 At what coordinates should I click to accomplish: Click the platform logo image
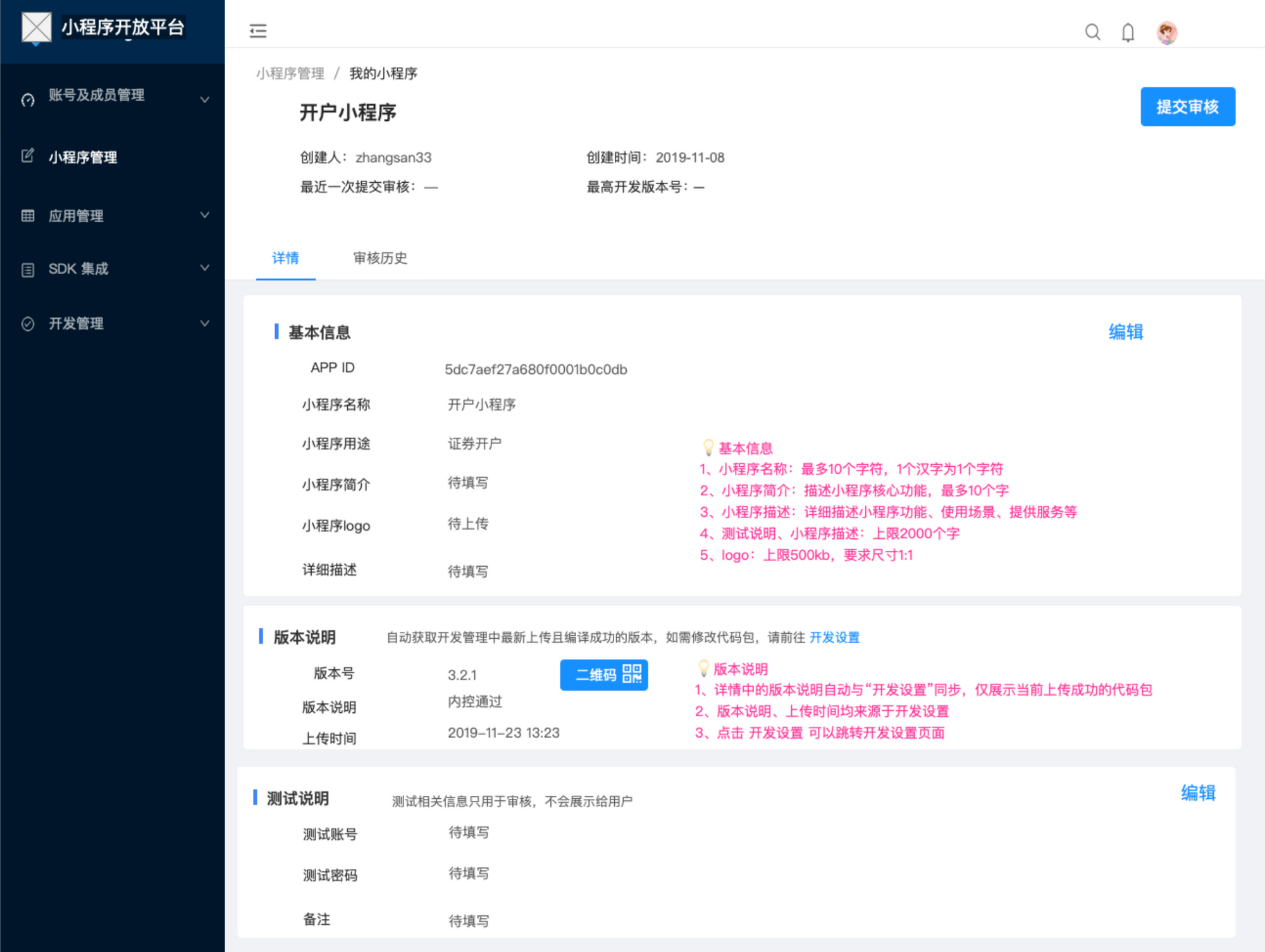[x=36, y=27]
